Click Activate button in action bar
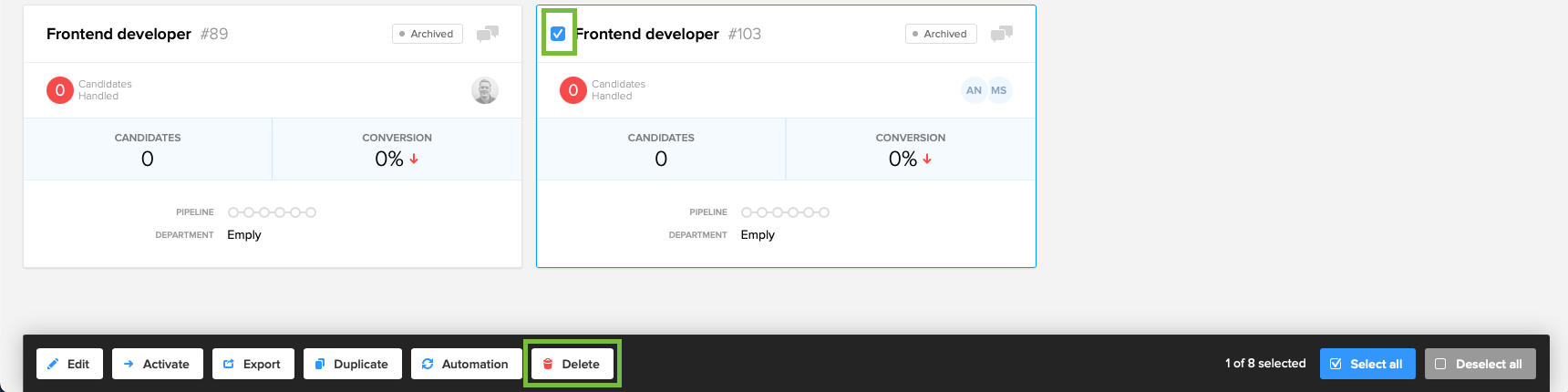The image size is (1568, 392). pyautogui.click(x=157, y=364)
